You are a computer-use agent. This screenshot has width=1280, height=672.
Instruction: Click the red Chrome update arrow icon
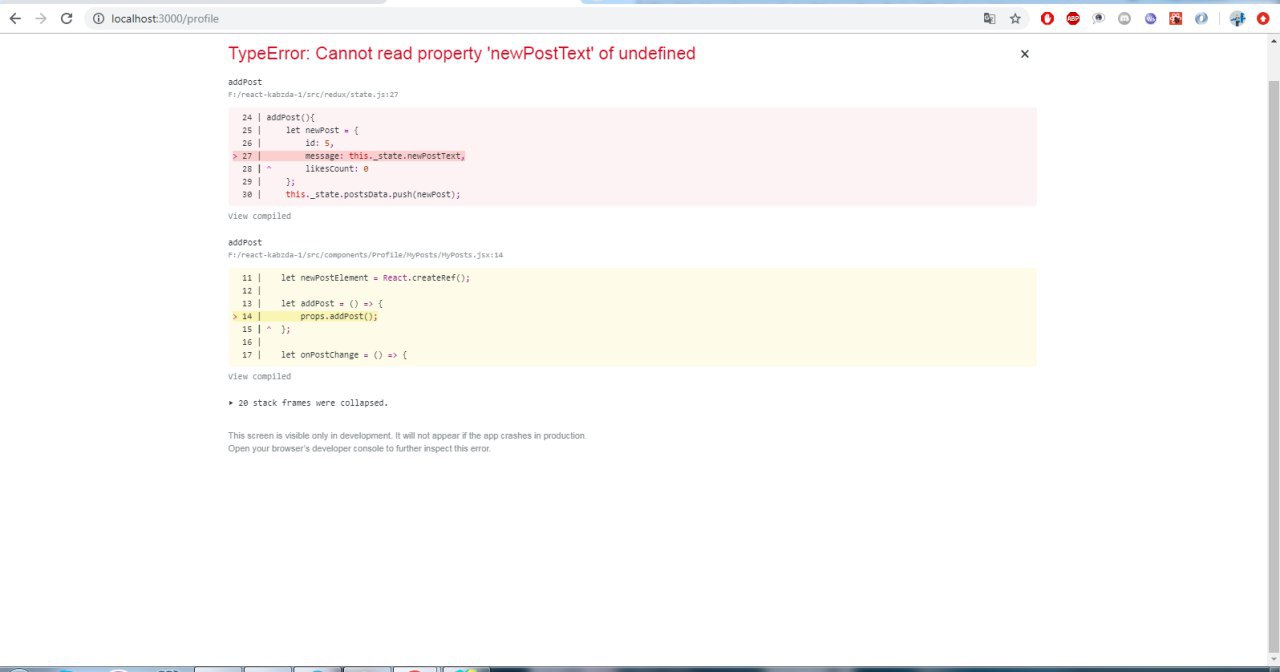(x=1263, y=18)
